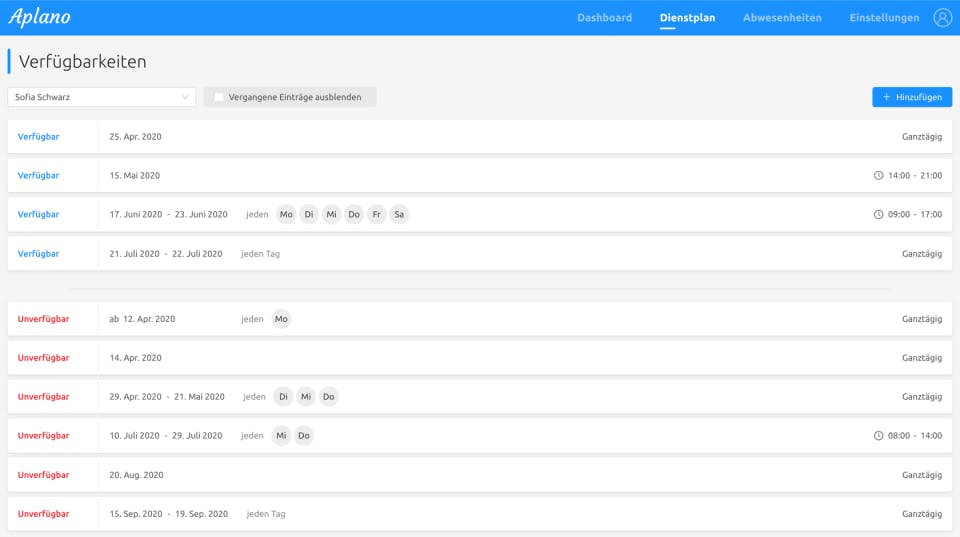Click the 'Do' chip in the 29. Apr. row
The width and height of the screenshot is (960, 537).
329,397
